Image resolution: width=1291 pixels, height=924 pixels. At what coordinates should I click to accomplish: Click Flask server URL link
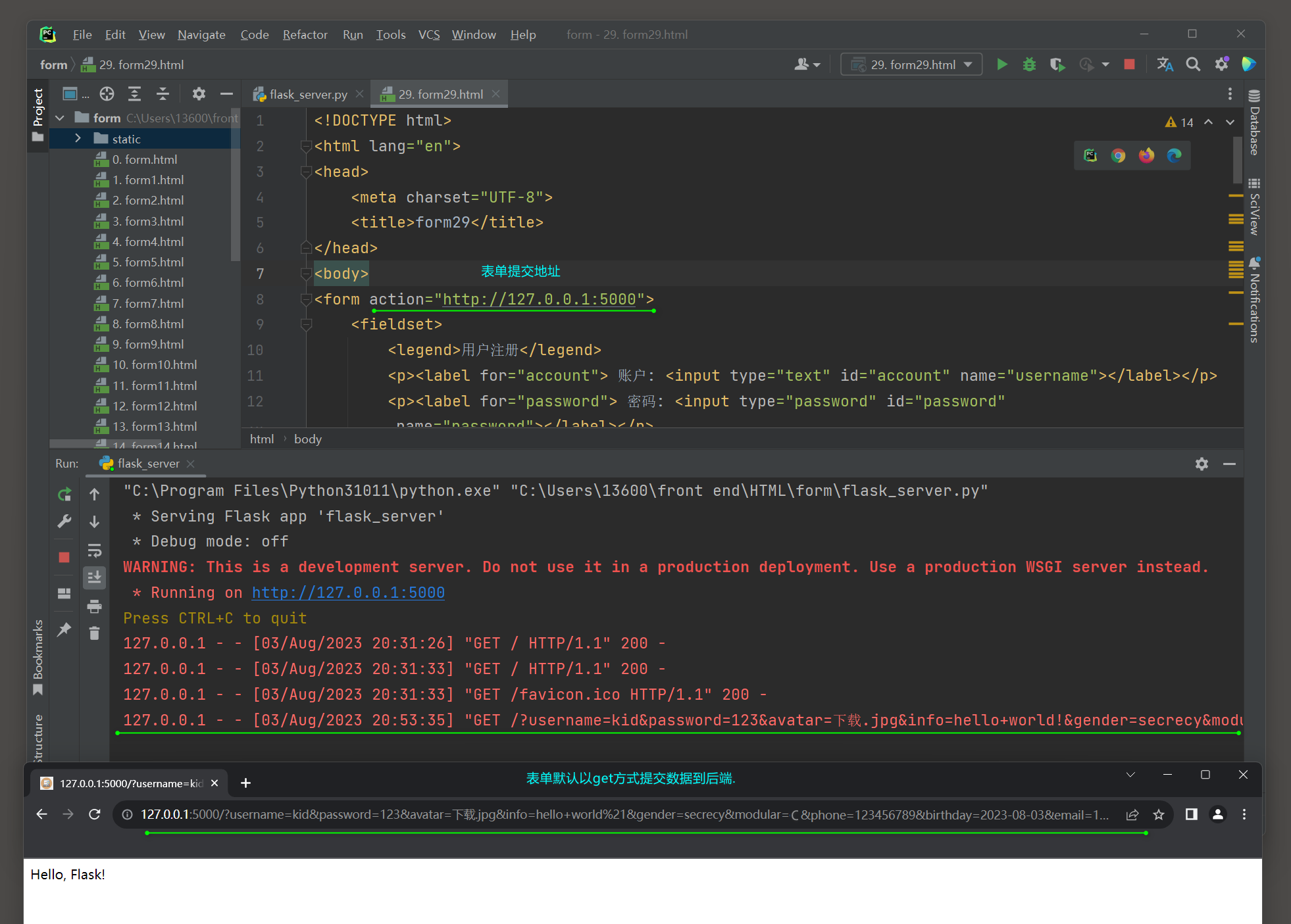(349, 592)
